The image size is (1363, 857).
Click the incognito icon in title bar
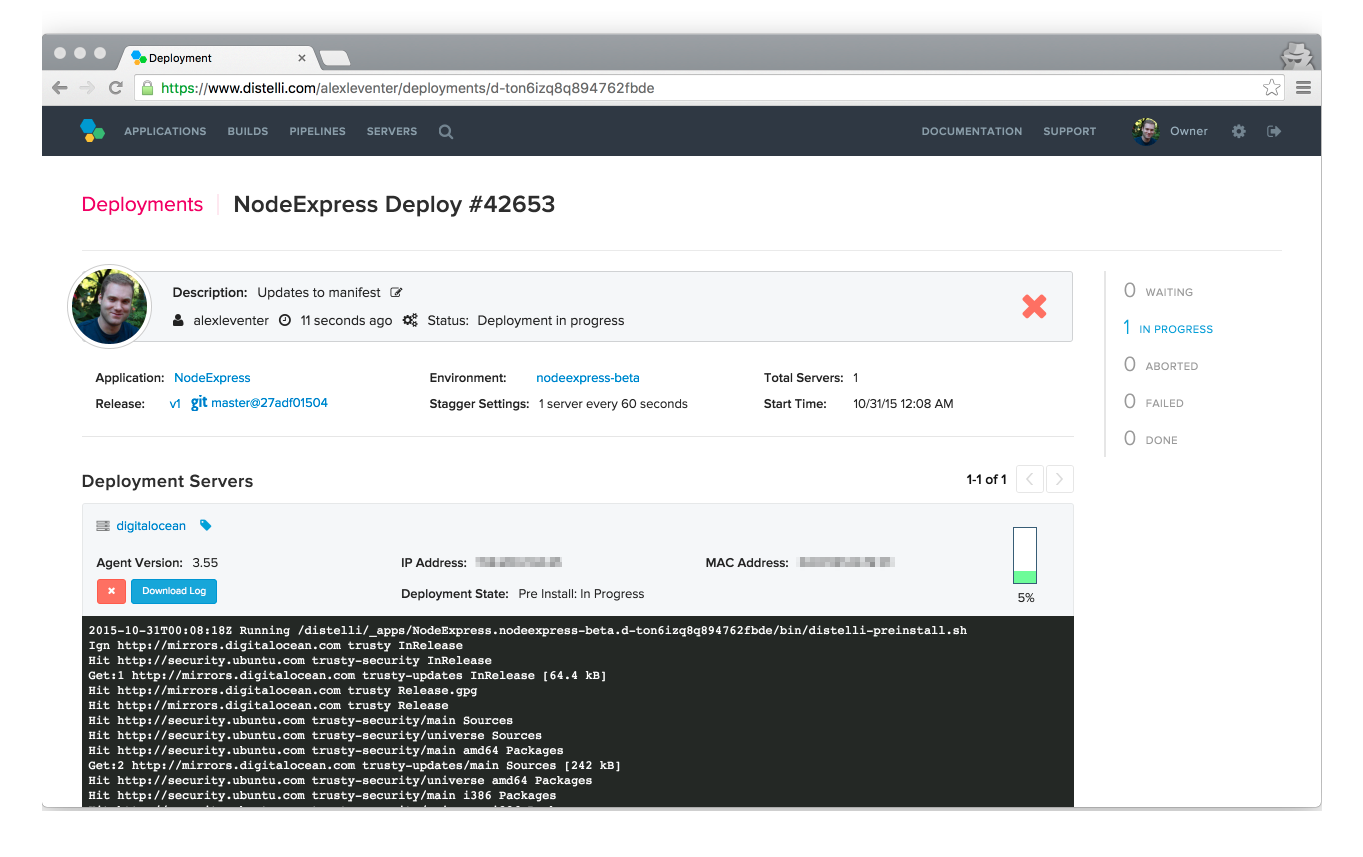coord(1296,54)
